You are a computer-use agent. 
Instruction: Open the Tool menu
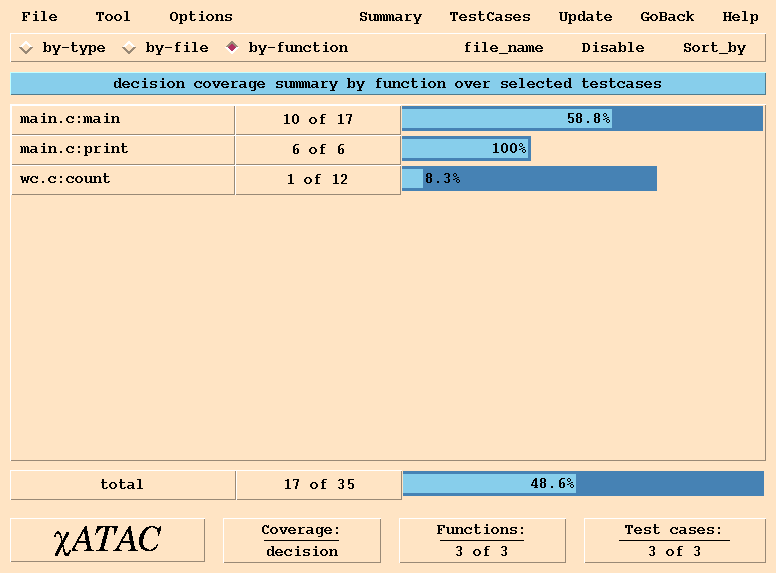point(113,17)
